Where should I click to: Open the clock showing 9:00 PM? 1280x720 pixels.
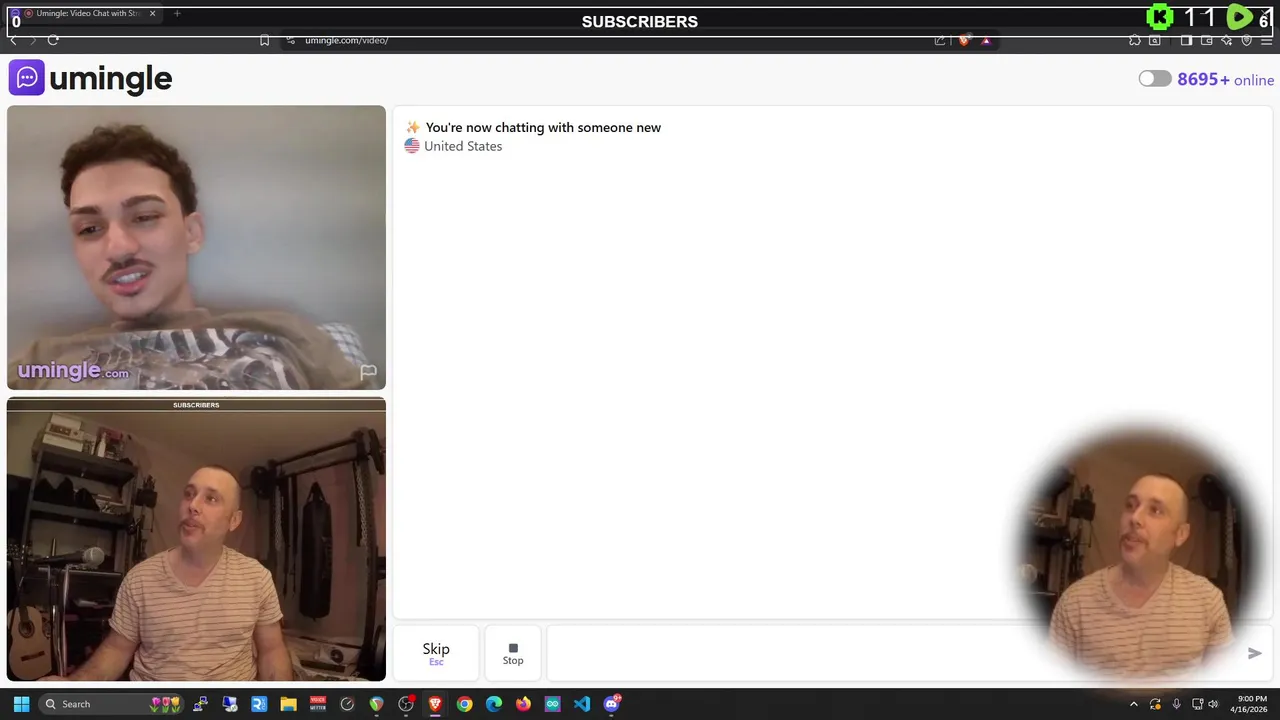pos(1251,704)
